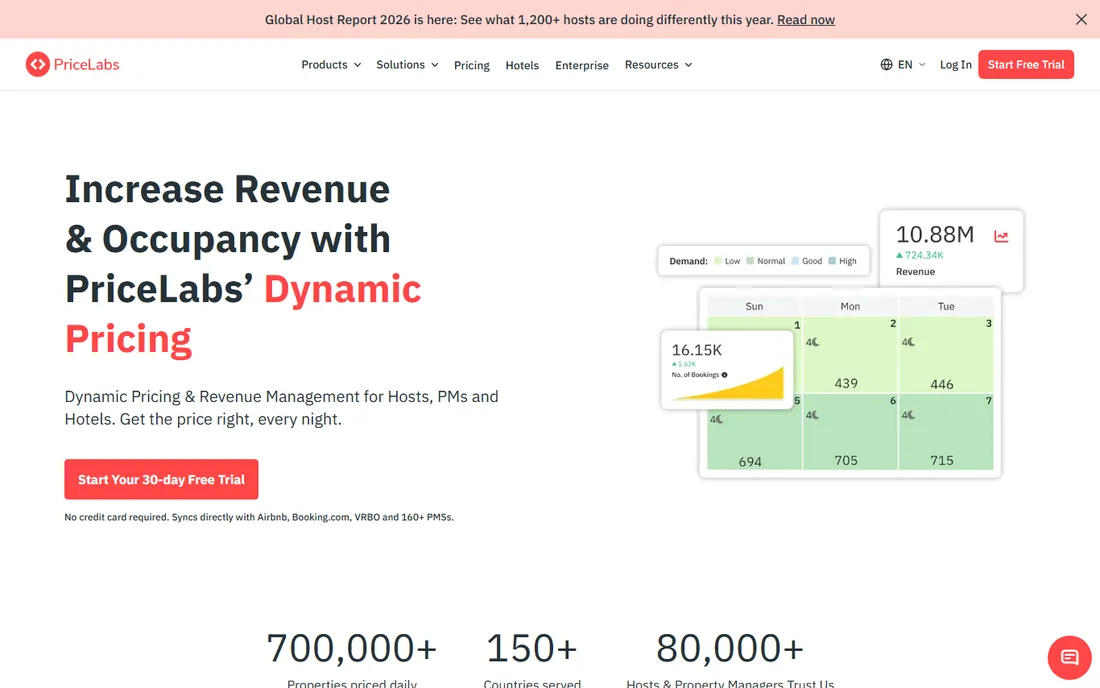Click the Sun column header
1100x688 pixels.
pos(754,306)
